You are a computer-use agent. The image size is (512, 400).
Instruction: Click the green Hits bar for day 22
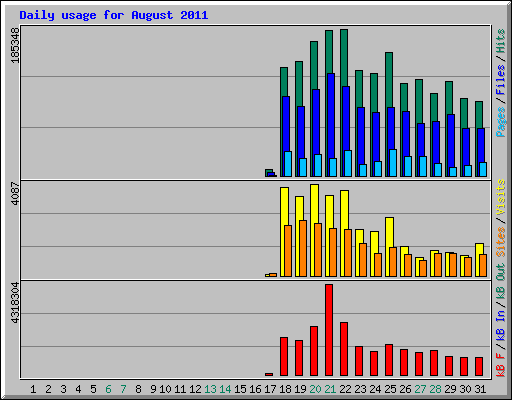point(344,57)
